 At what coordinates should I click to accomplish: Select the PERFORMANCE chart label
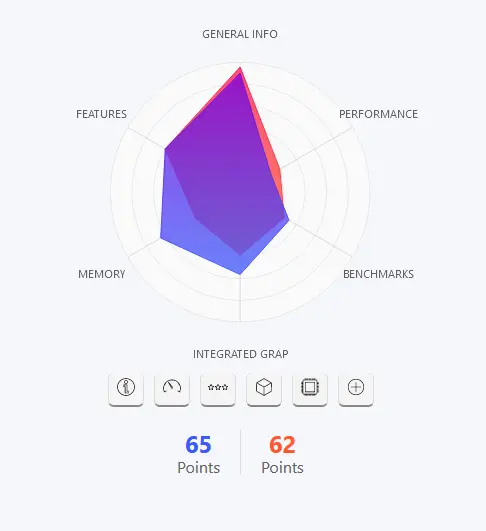pyautogui.click(x=378, y=114)
